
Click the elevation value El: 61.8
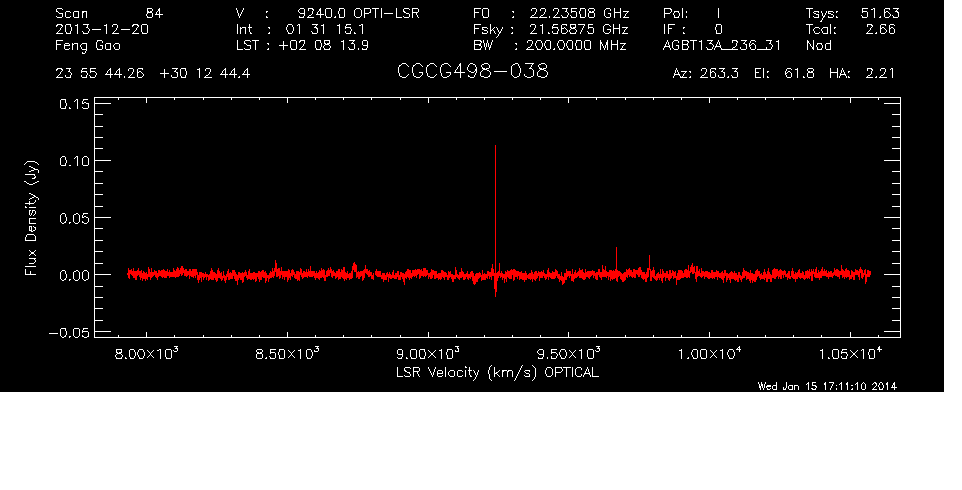pyautogui.click(x=784, y=73)
